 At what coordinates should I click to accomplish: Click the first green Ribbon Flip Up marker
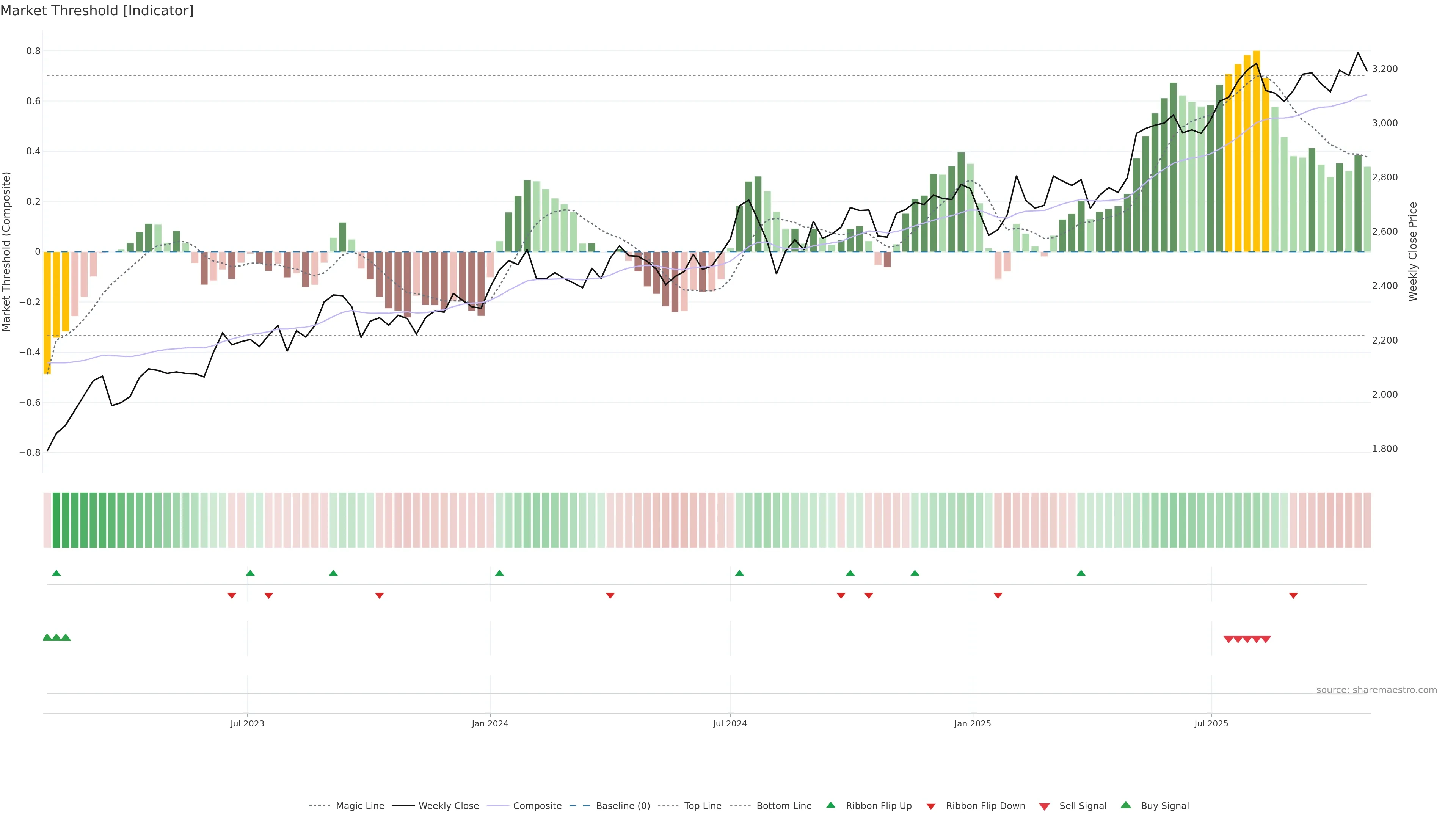pos(56,573)
